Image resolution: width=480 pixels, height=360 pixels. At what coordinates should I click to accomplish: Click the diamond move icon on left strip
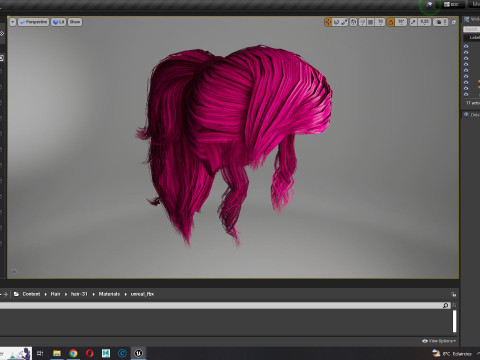[2, 34]
